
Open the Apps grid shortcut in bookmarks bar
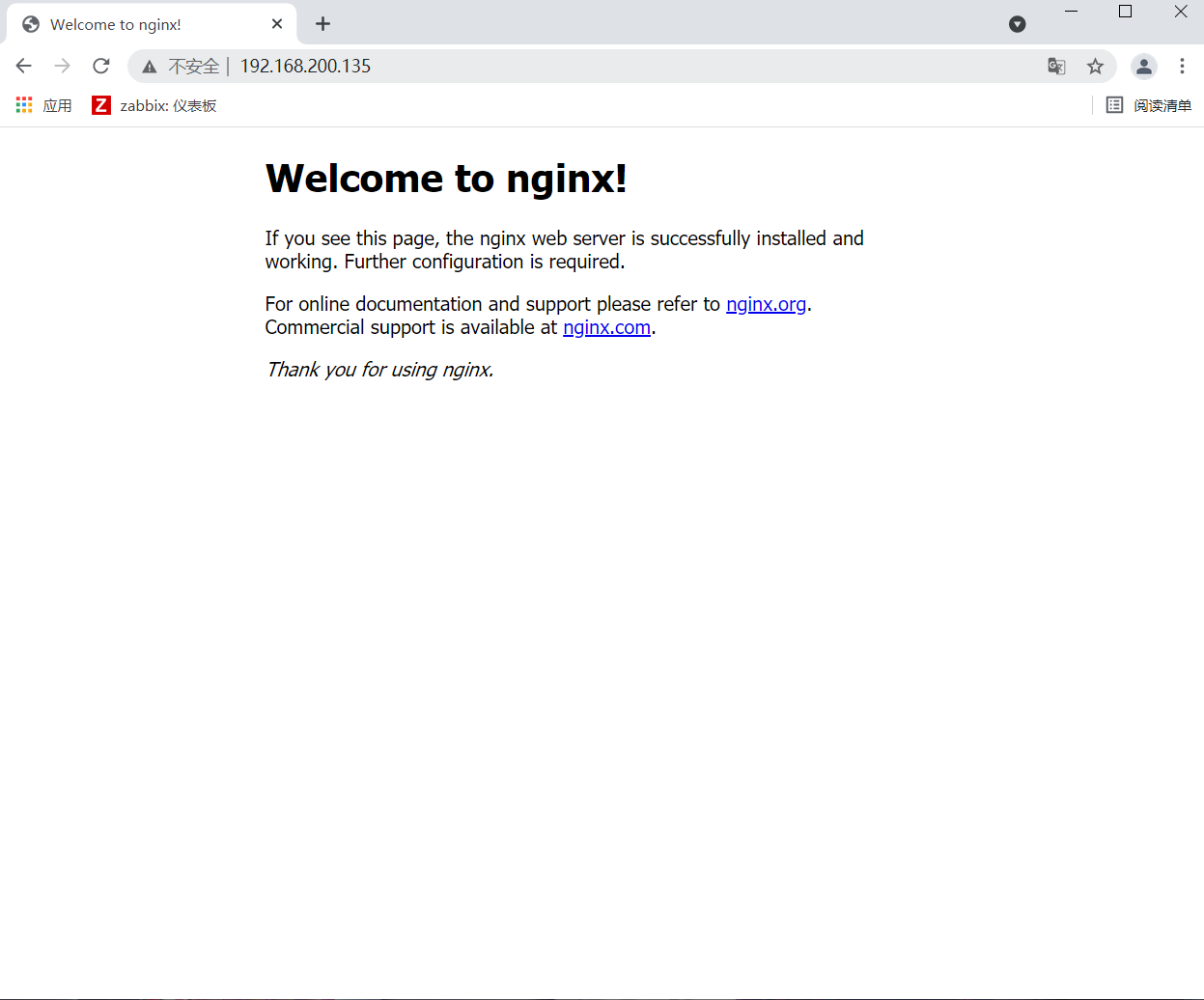(43, 105)
